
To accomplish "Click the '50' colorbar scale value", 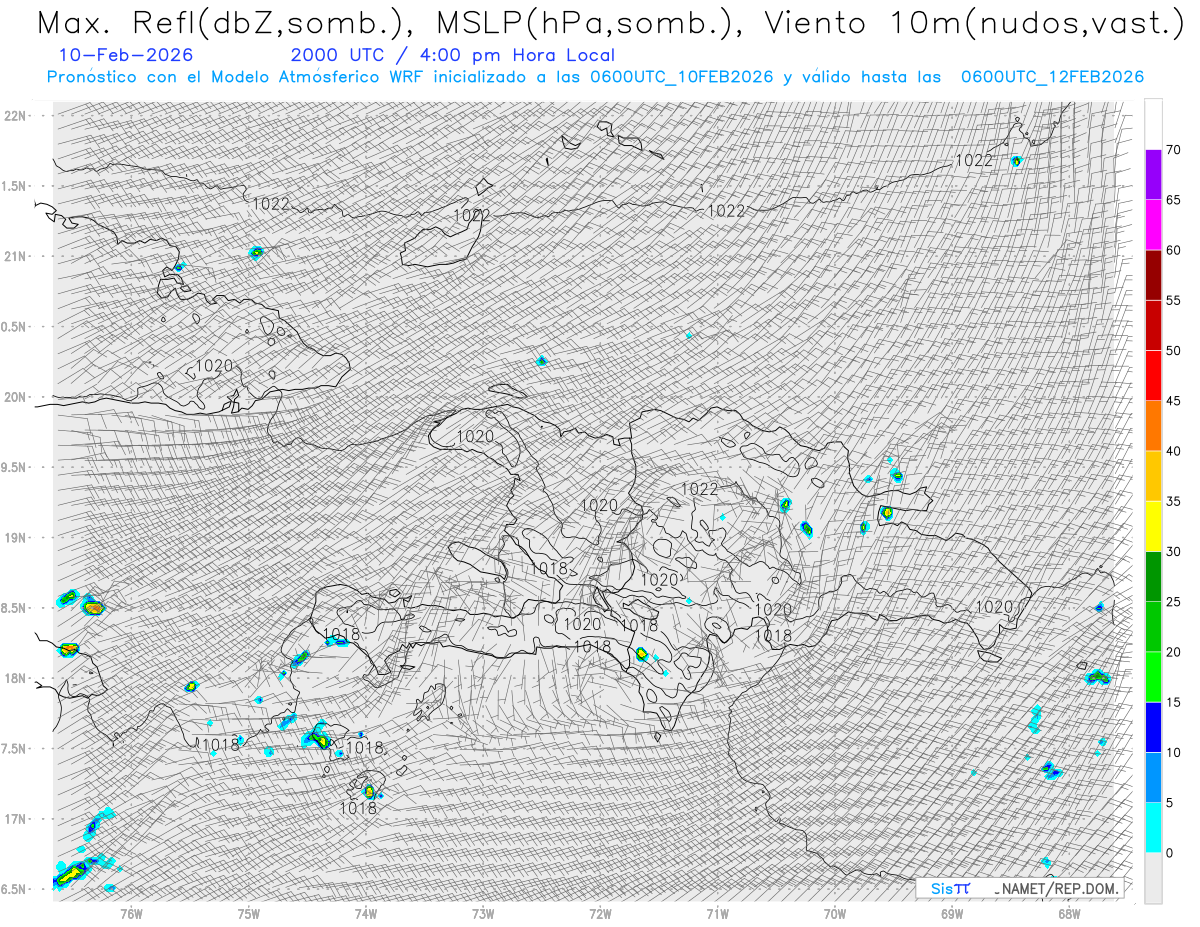I will (x=1174, y=351).
